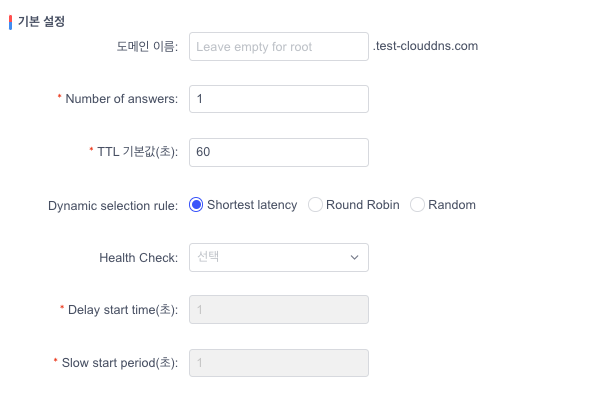
Task: Open the Health Check 선택 dropdown
Action: [x=279, y=258]
